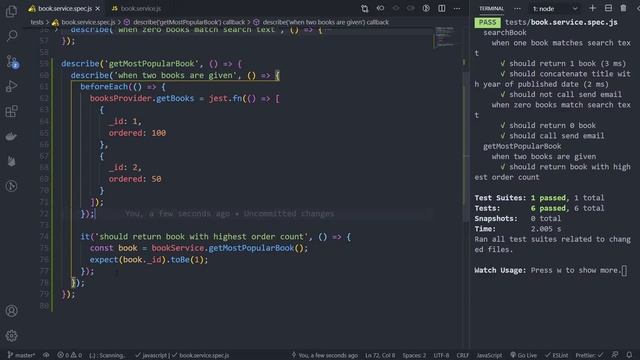Click Prettier status item
Viewport: 640px width, 360px height.
589,355
